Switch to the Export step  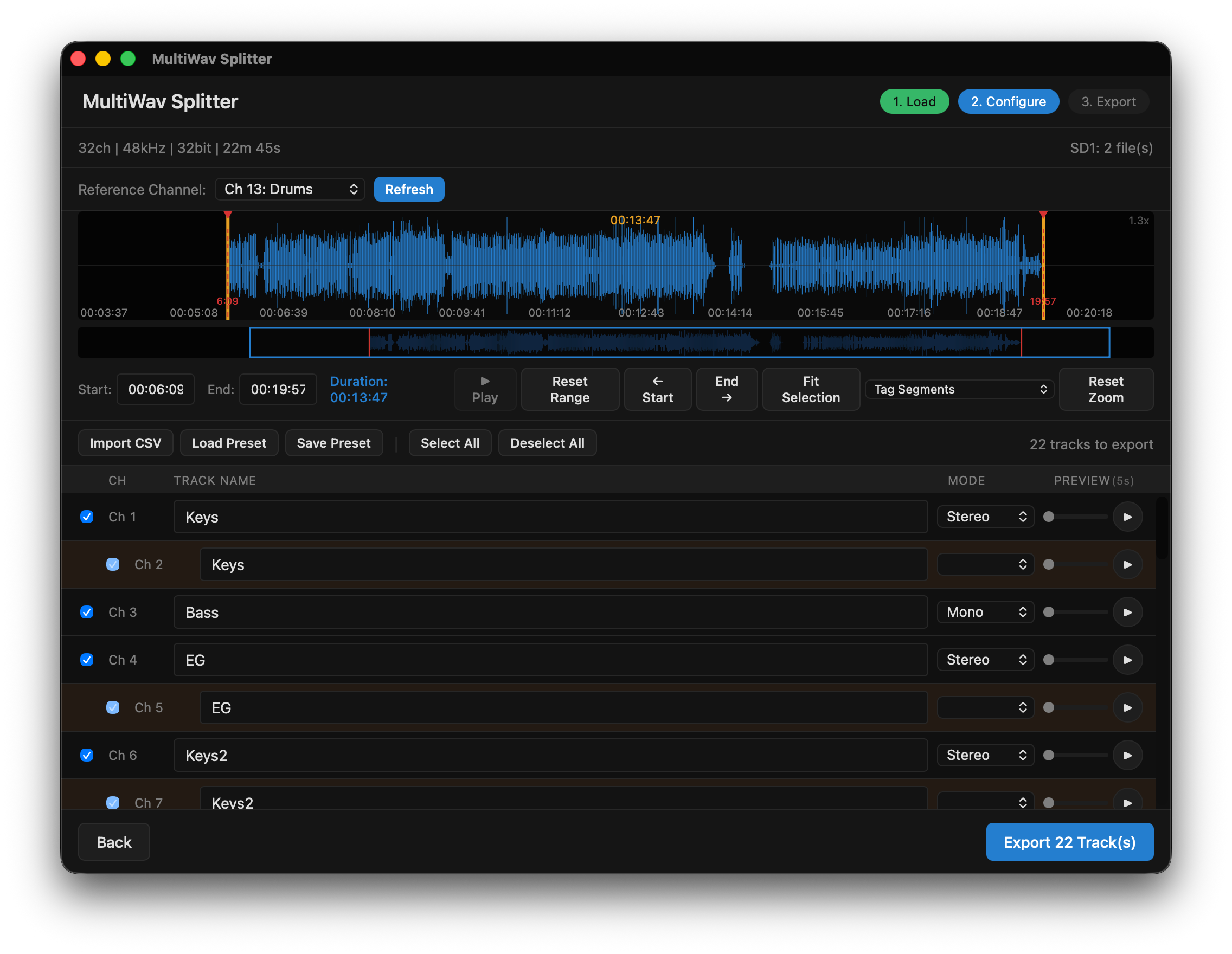pyautogui.click(x=1108, y=101)
